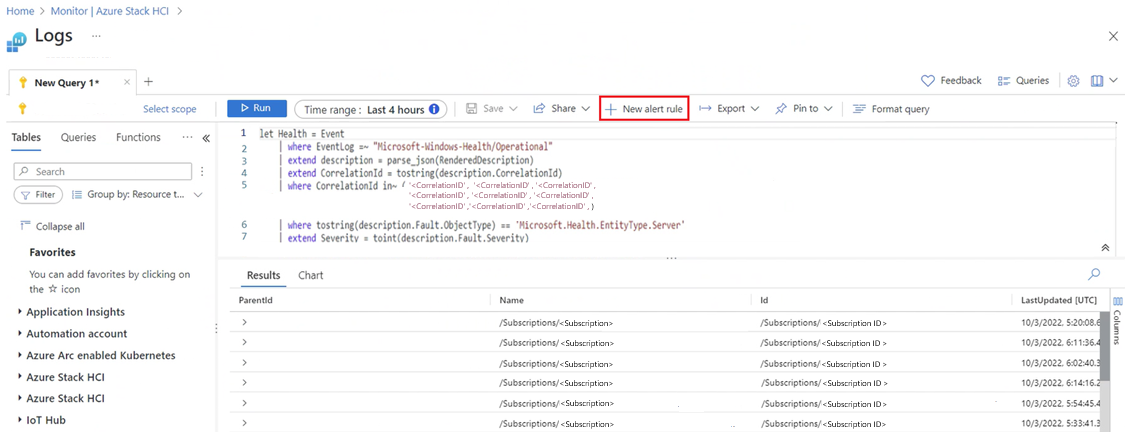Screen dimensions: 1125x432
Task: Switch to the Tables tab
Action: (x=26, y=138)
